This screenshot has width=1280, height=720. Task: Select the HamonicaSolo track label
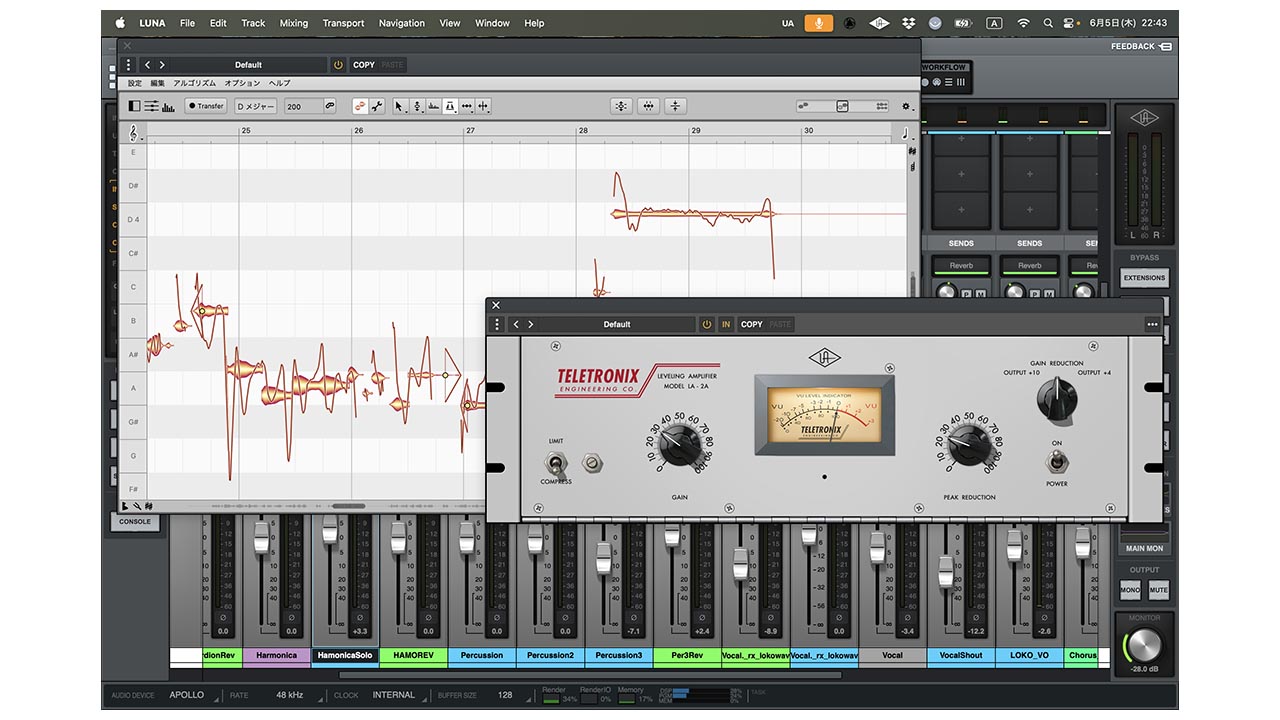345,656
